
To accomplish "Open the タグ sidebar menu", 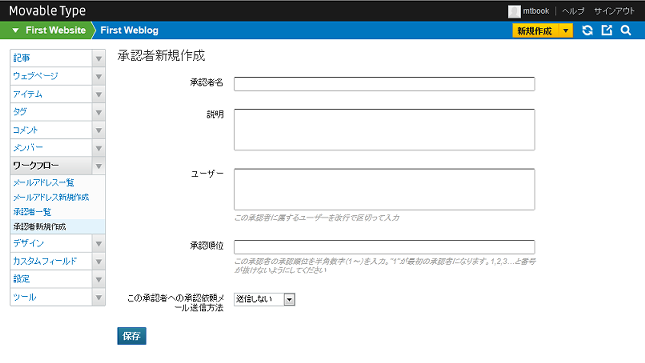I will point(51,112).
